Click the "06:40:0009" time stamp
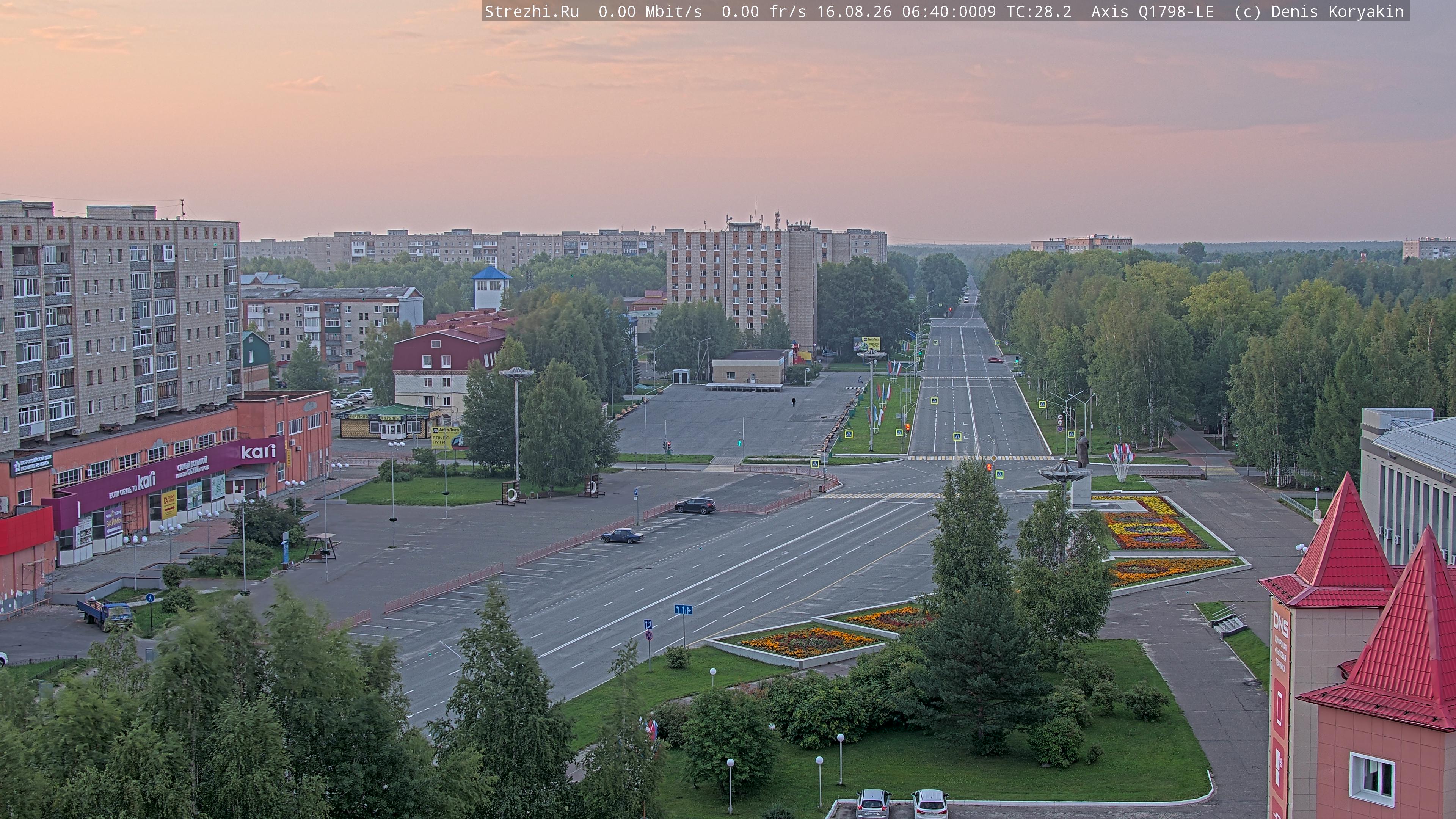 (x=949, y=12)
